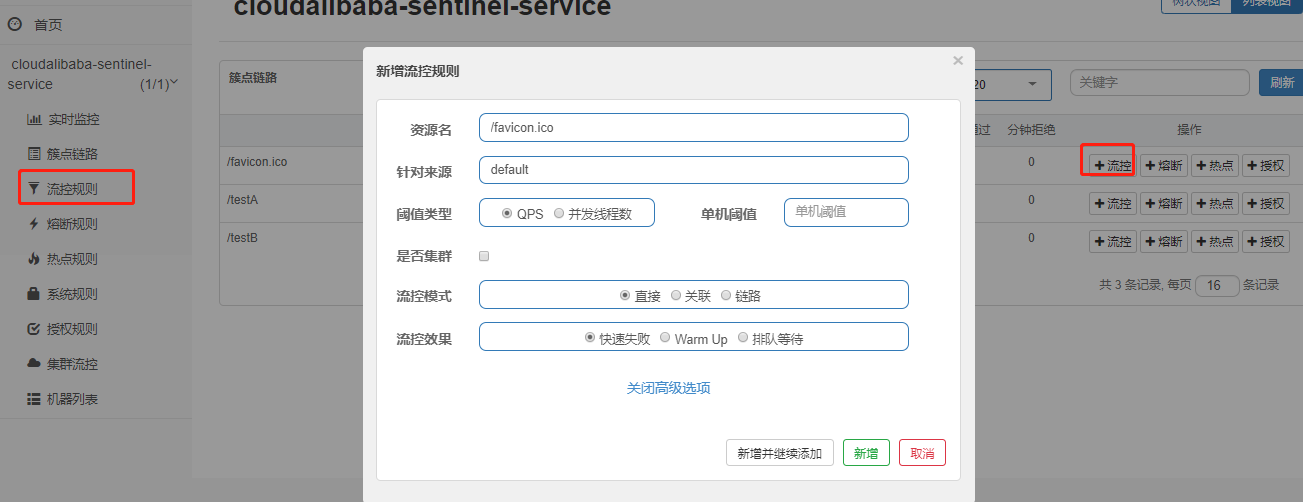Open 集群流控 in the sidebar

(x=72, y=364)
